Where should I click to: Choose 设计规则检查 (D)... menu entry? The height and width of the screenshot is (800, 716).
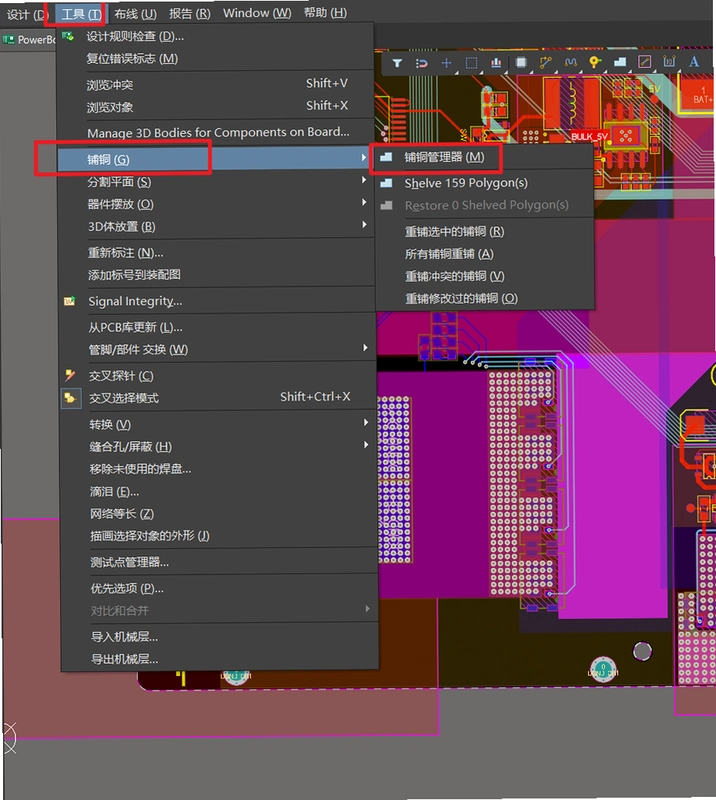215,36
